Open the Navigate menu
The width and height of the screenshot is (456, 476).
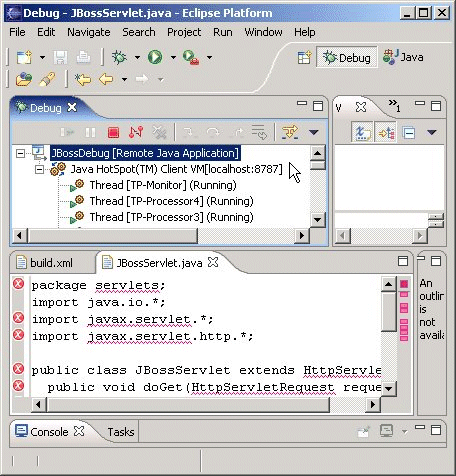(x=89, y=32)
